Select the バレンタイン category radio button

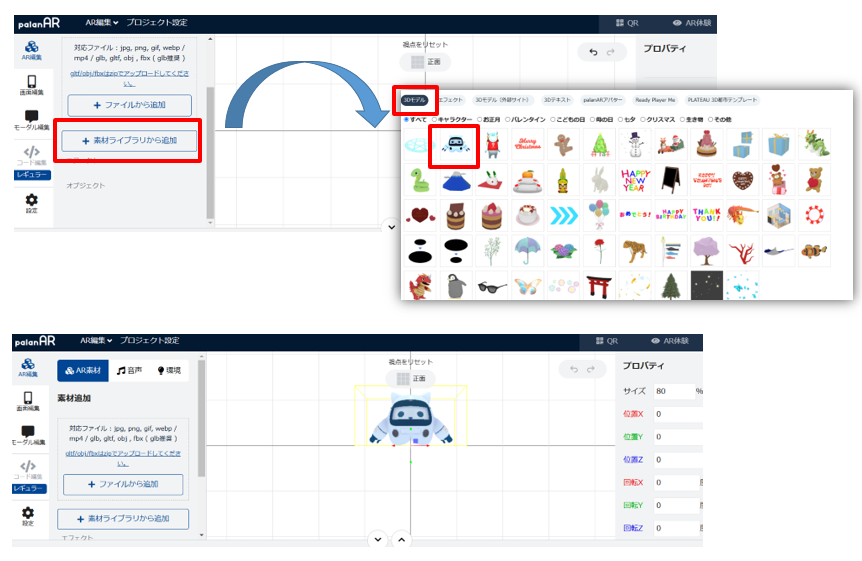(508, 119)
